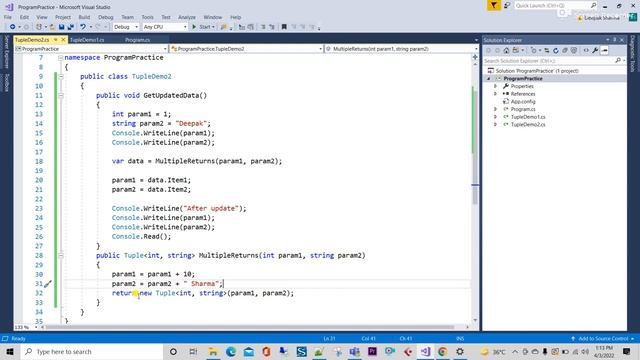This screenshot has width=640, height=360.
Task: Switch to the Program.cs editor tab
Action: coord(138,40)
